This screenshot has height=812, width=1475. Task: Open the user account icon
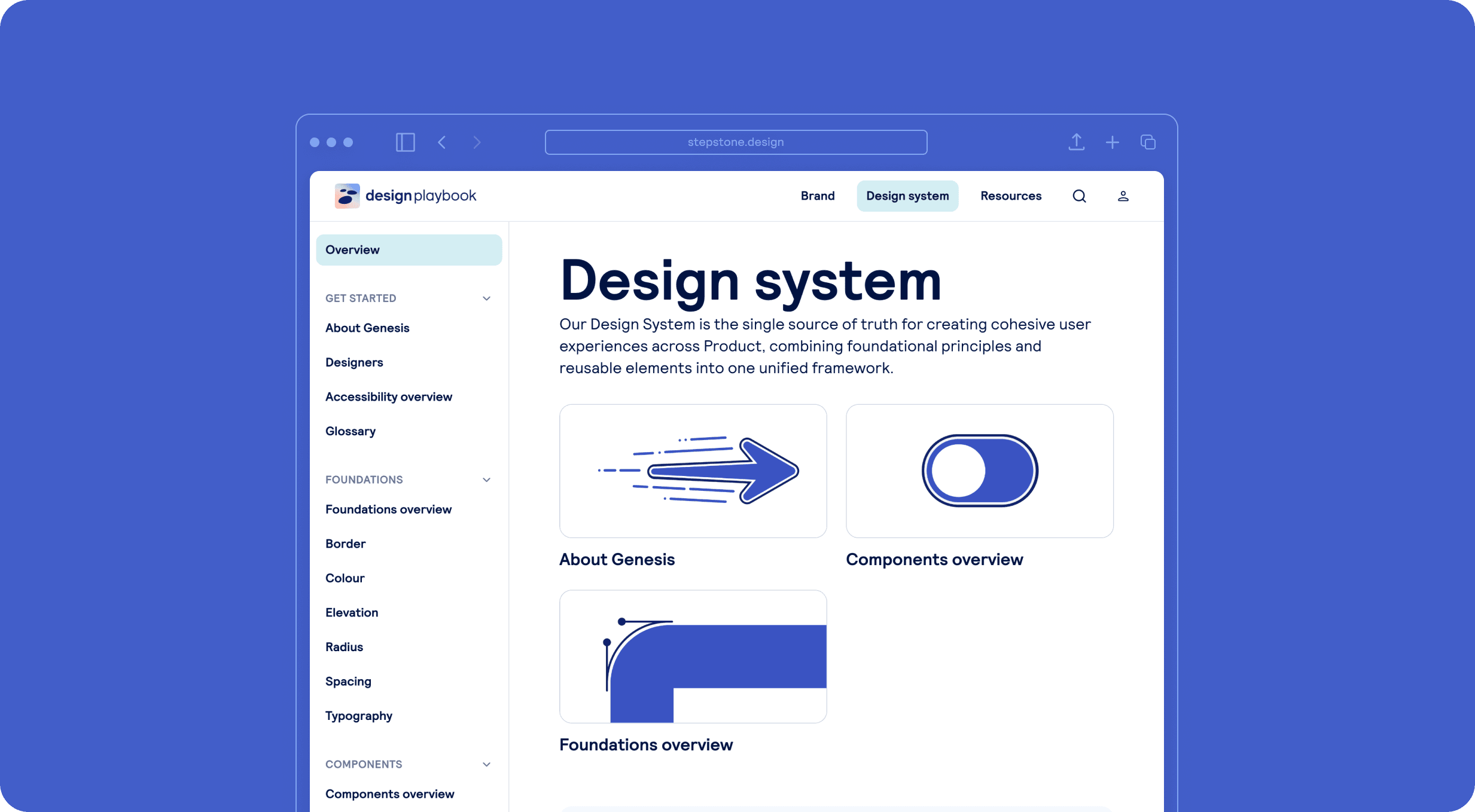click(x=1123, y=196)
